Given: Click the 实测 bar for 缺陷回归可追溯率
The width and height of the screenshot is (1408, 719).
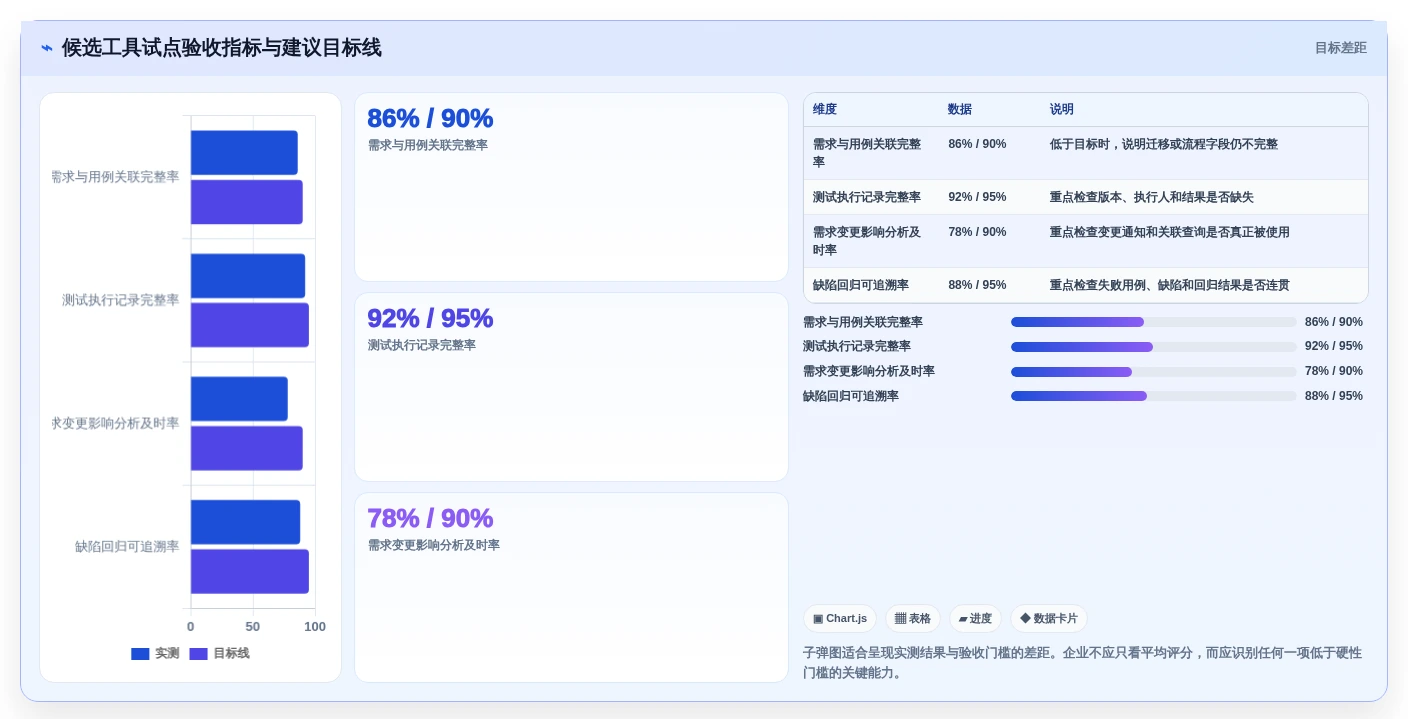Looking at the screenshot, I should (x=245, y=522).
